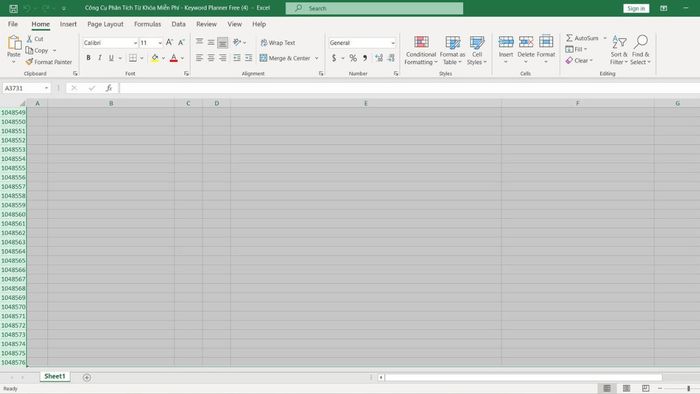This screenshot has width=700, height=394.
Task: Toggle Italic formatting
Action: (100, 58)
